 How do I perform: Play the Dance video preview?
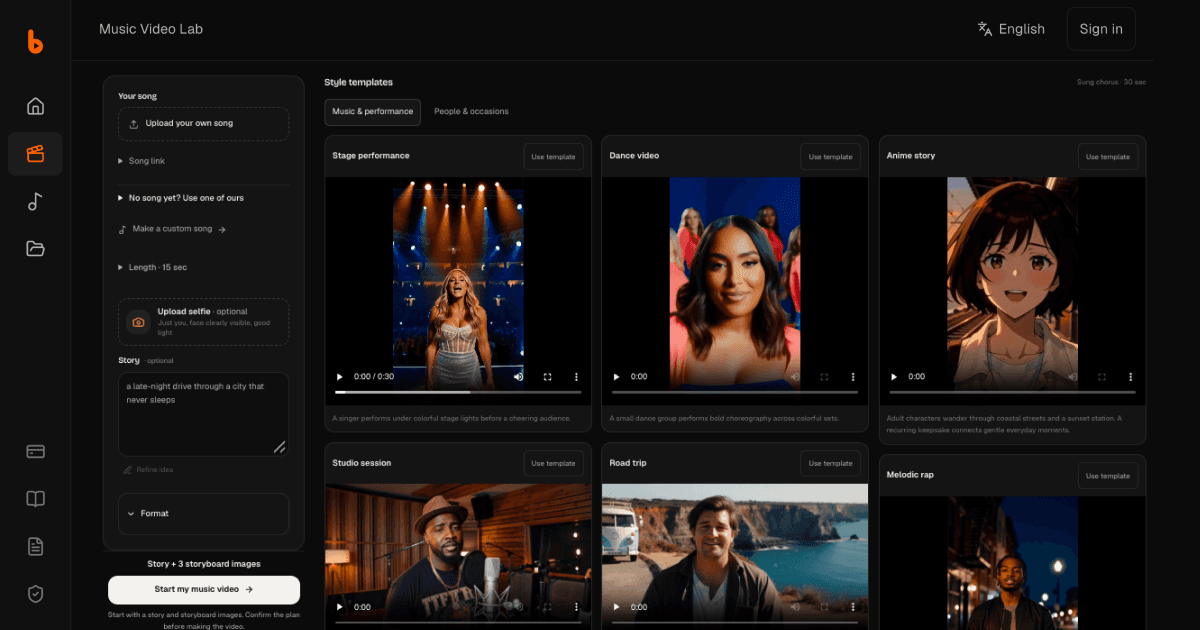pyautogui.click(x=616, y=377)
